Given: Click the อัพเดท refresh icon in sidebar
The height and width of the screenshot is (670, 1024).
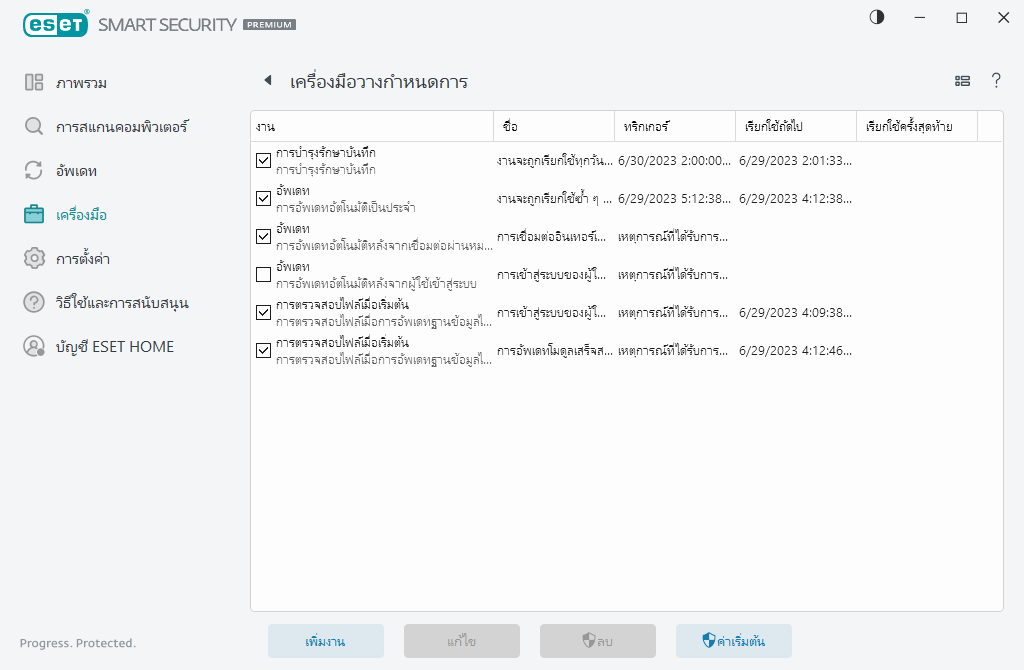Looking at the screenshot, I should (34, 170).
